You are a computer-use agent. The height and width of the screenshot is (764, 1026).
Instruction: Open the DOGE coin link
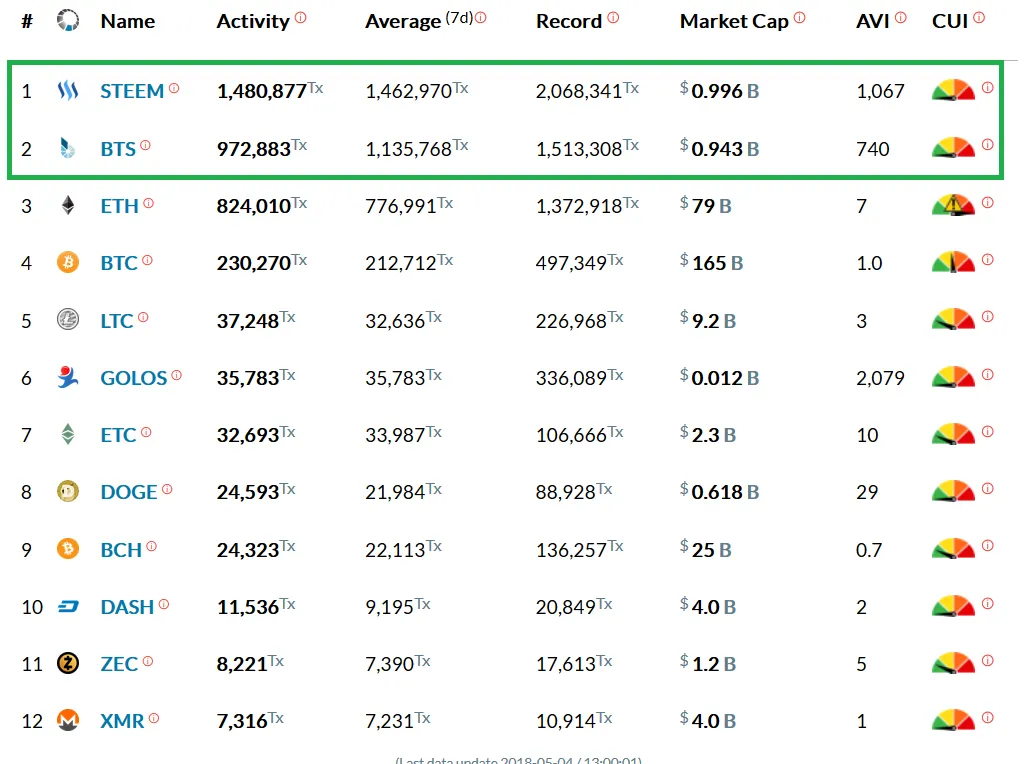pyautogui.click(x=129, y=492)
